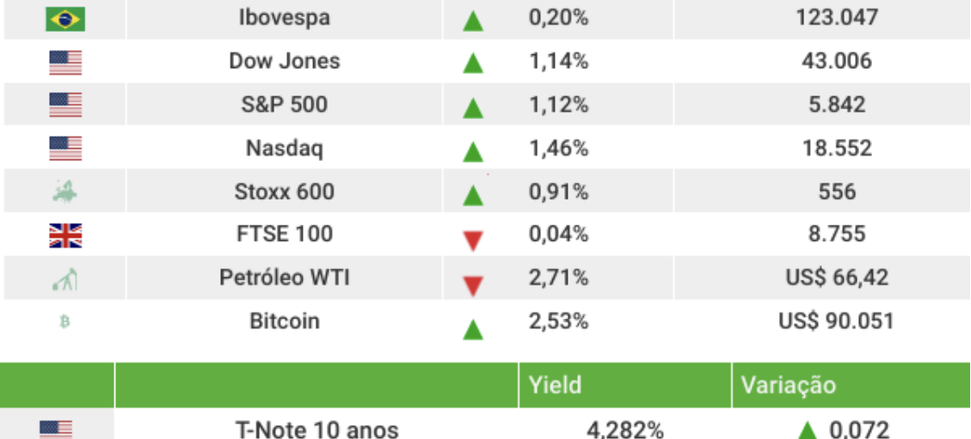This screenshot has width=971, height=439.
Task: Click the green up arrow for Ibovespa
Action: (x=473, y=20)
